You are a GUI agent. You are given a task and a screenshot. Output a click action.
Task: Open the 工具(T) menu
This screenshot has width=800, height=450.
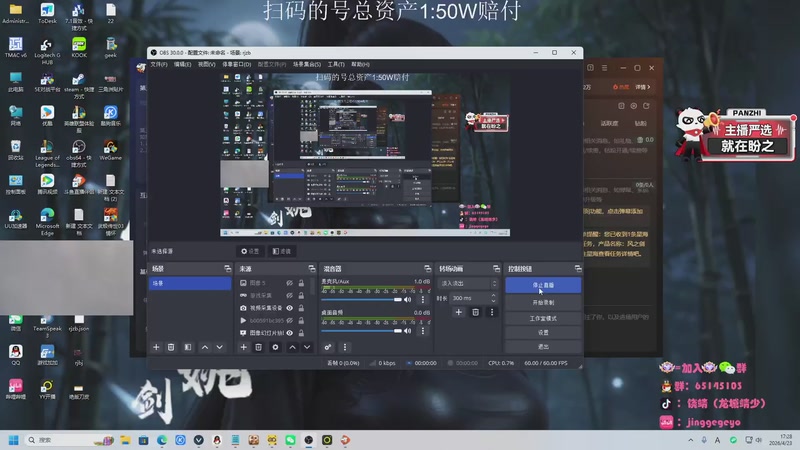point(336,64)
